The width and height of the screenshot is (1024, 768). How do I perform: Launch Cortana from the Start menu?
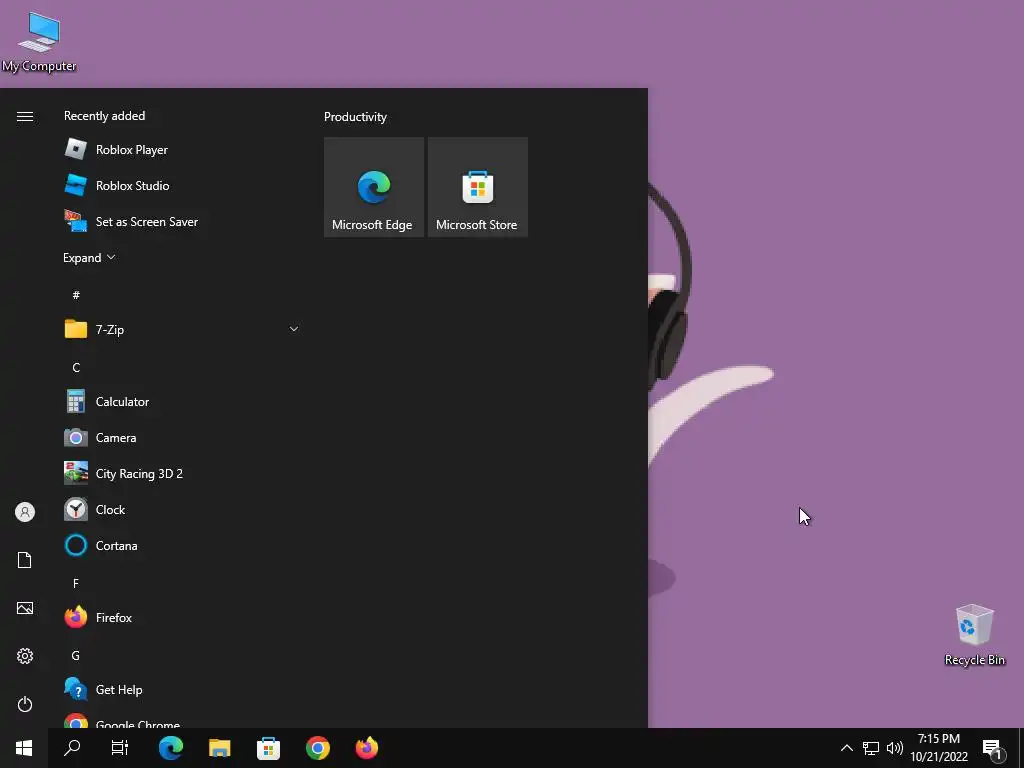(182, 545)
